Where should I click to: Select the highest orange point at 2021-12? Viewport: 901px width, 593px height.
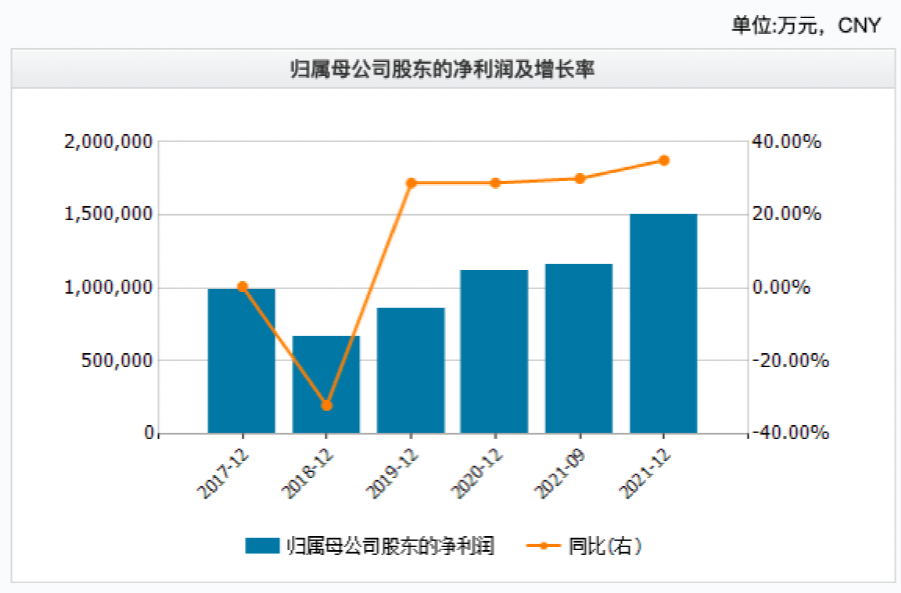663,160
